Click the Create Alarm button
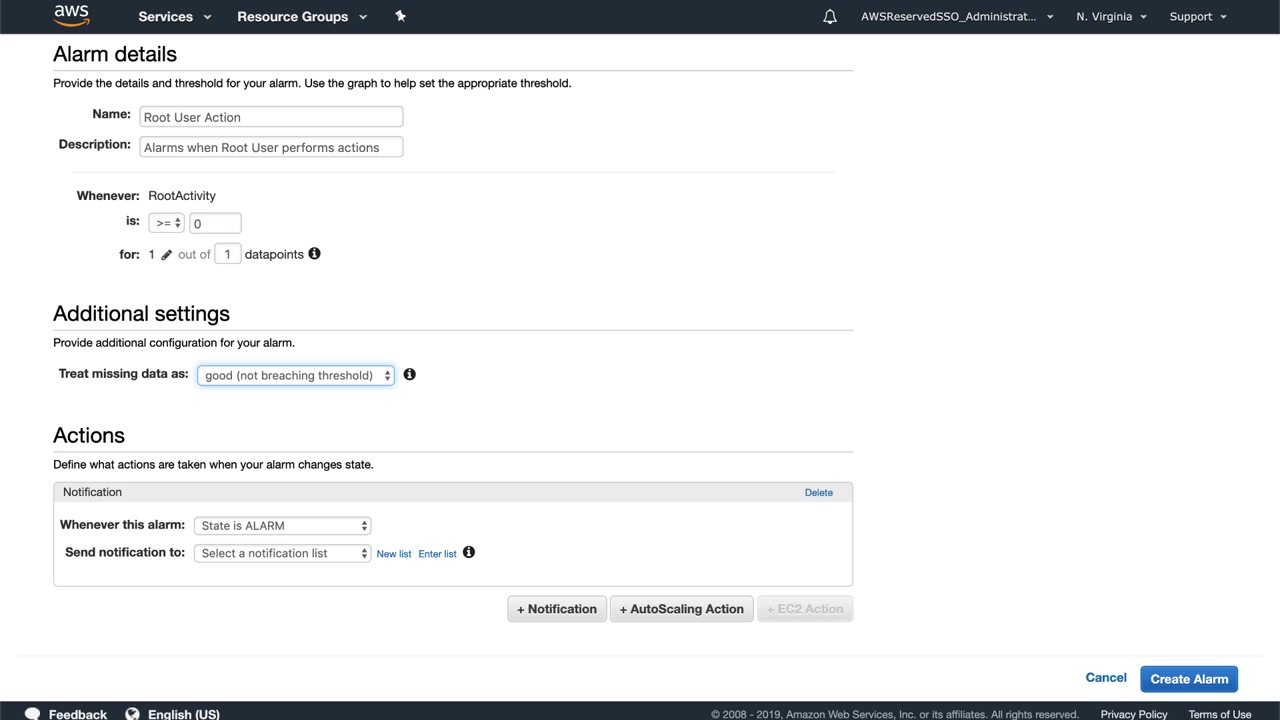Screen dimensions: 1280x720 (x=1189, y=679)
